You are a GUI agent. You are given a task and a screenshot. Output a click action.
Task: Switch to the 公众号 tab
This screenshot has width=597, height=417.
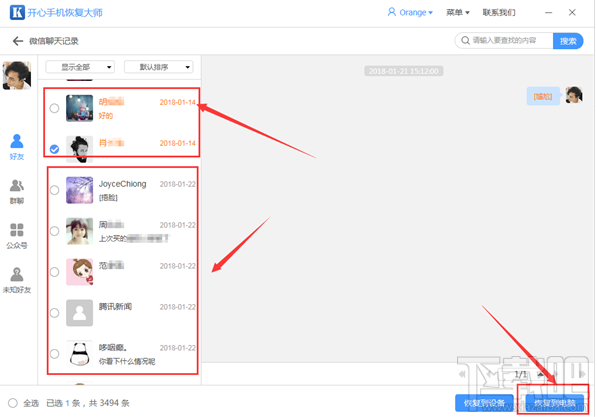(x=17, y=236)
